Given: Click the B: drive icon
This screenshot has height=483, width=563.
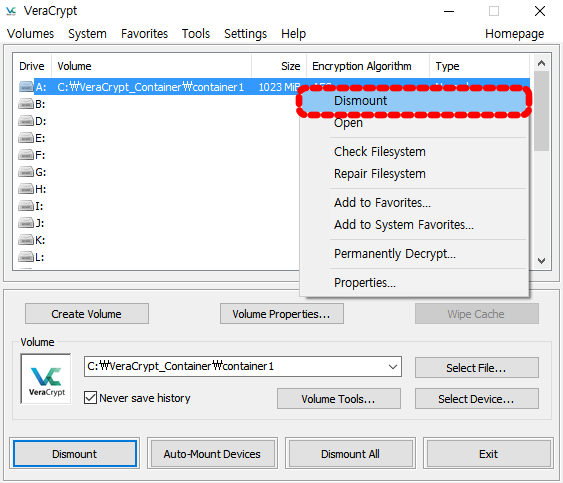Looking at the screenshot, I should click(26, 104).
